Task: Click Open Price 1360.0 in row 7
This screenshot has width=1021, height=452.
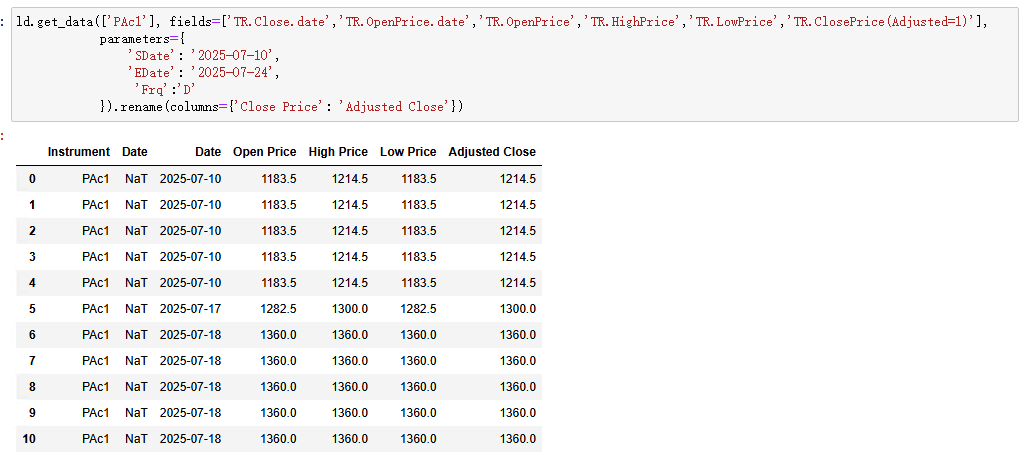Action: pos(279,361)
